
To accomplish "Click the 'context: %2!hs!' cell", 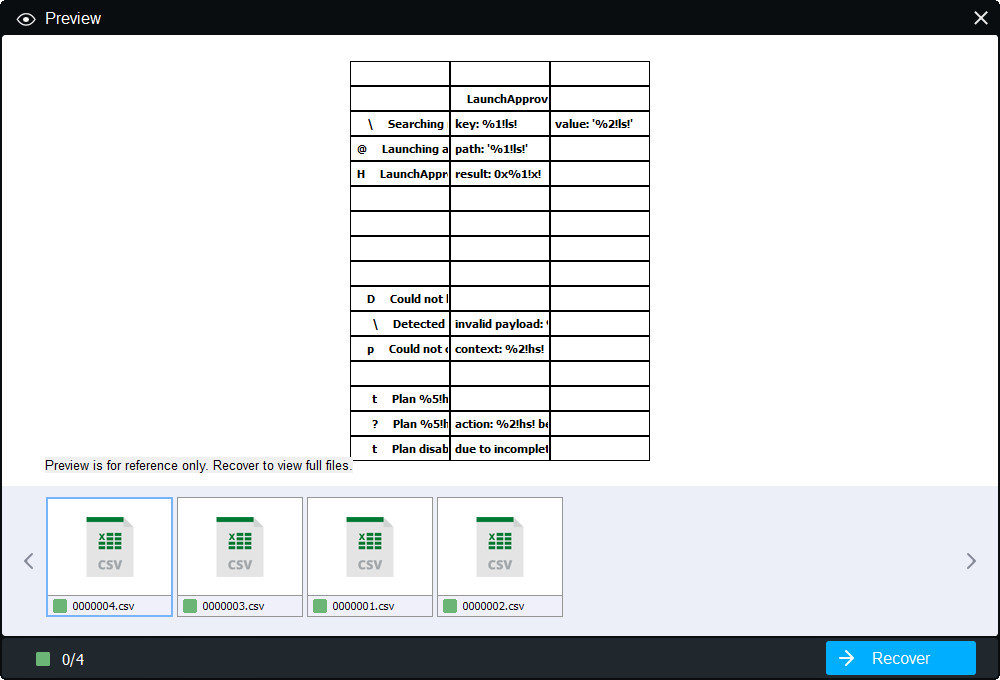I will coord(500,348).
